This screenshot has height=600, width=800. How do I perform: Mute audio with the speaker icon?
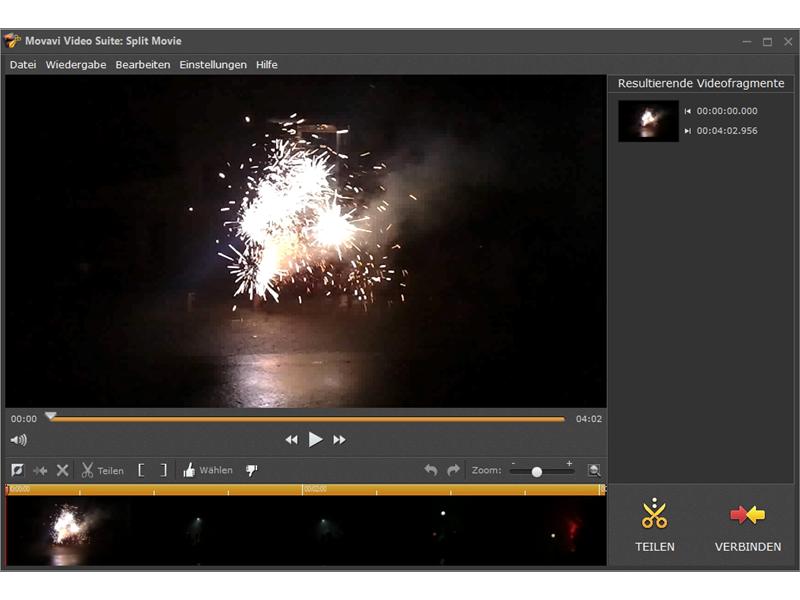pos(18,440)
